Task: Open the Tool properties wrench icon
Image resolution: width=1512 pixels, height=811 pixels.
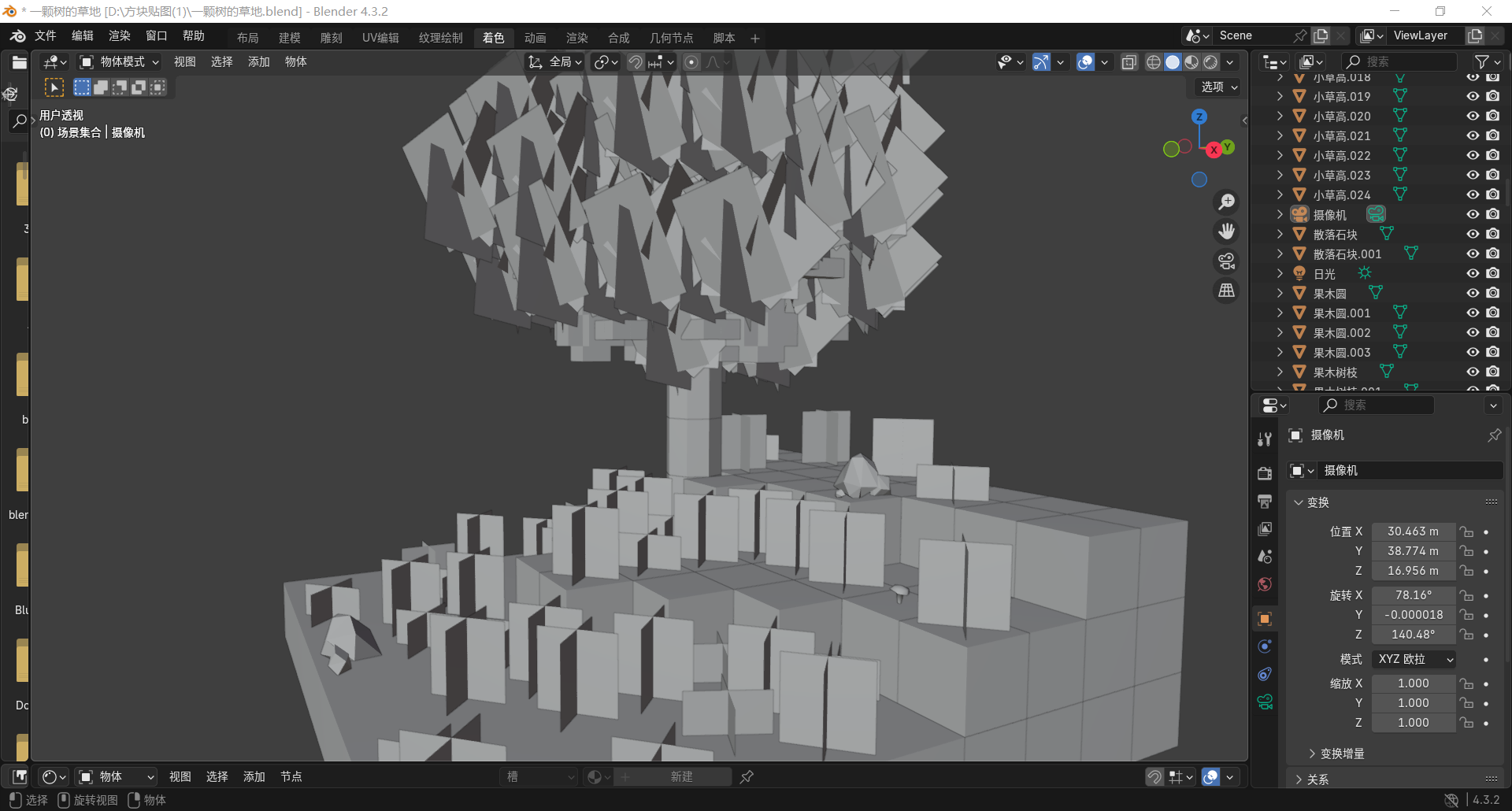Action: 1265,439
